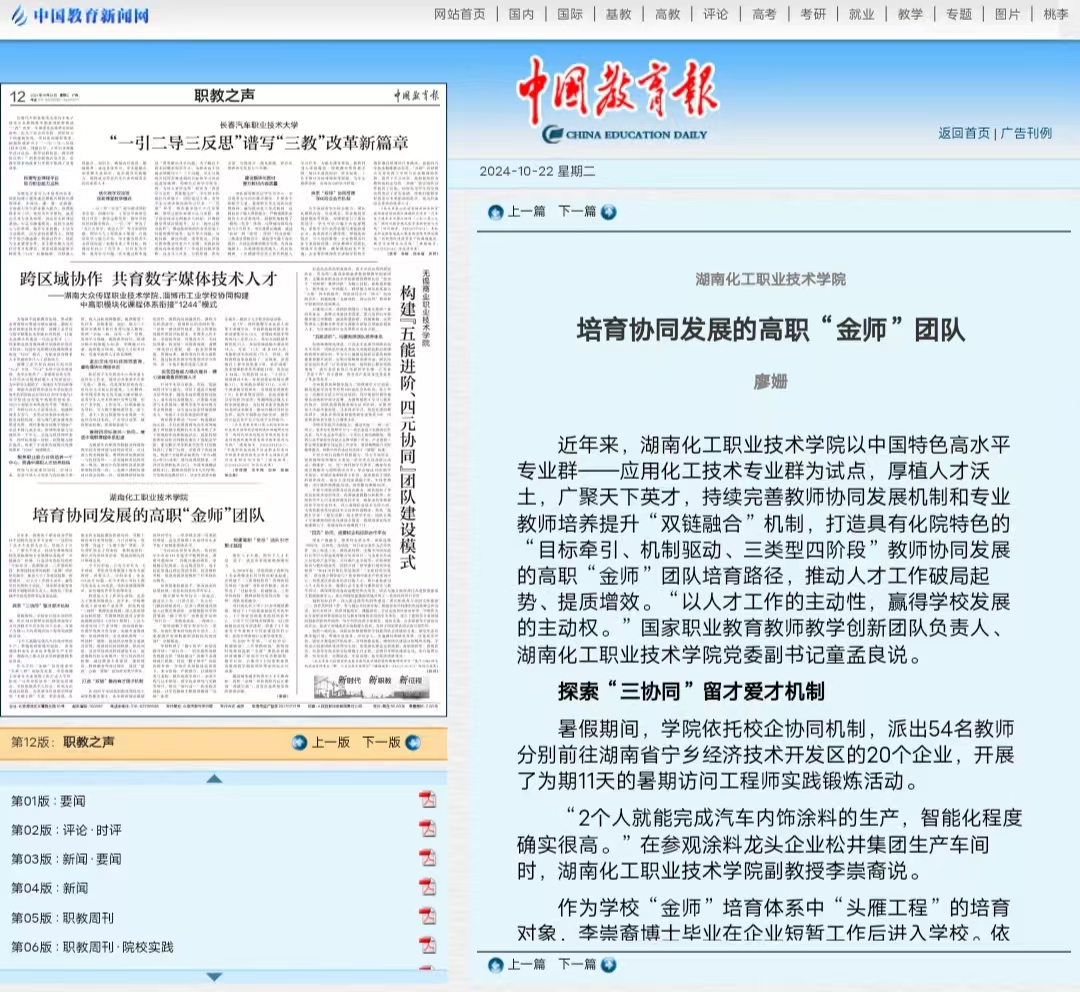This screenshot has height=992, width=1080.
Task: Click the 上一篇 arrow icon below the article
Action: point(495,965)
